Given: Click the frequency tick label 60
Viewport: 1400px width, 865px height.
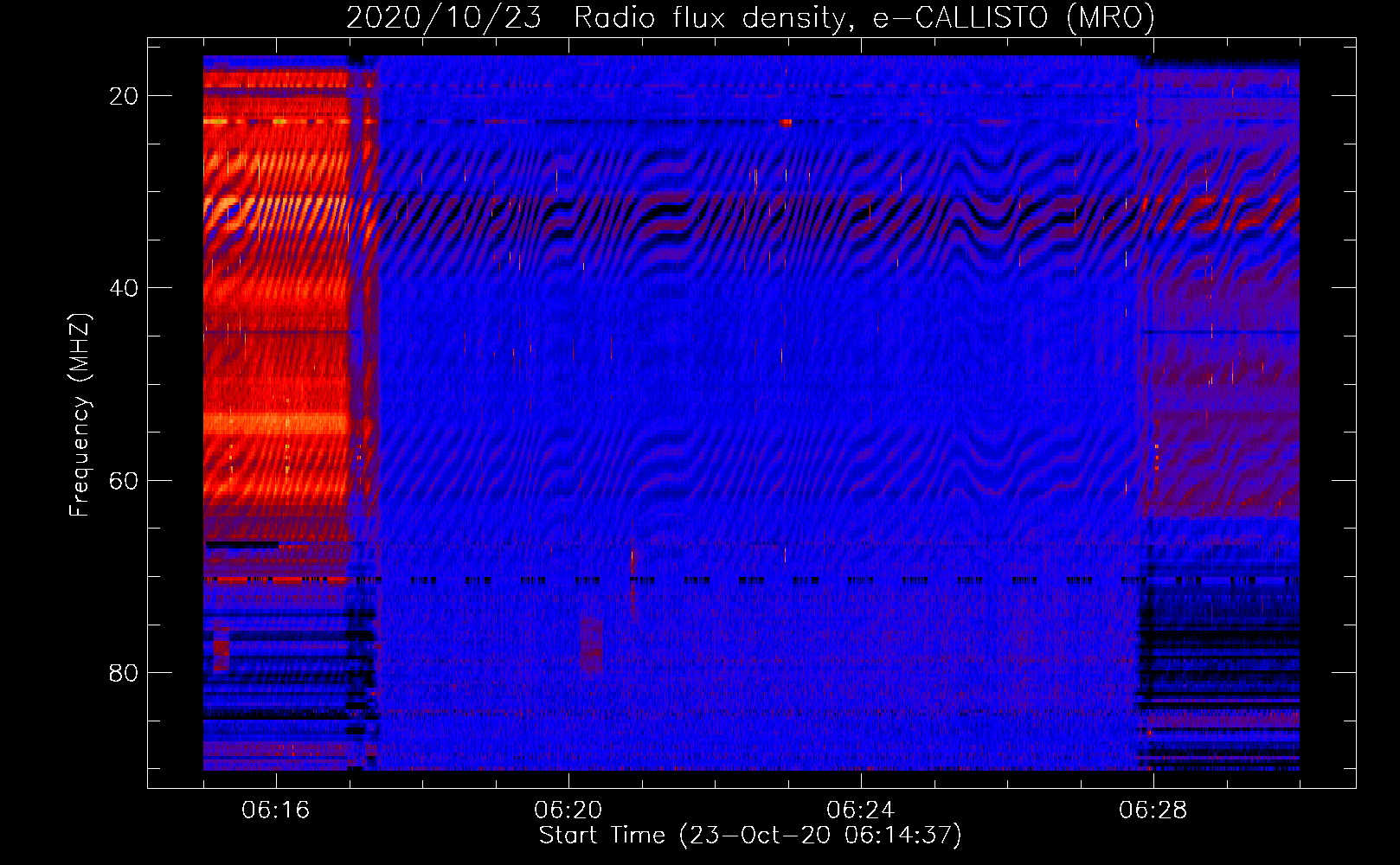Looking at the screenshot, I should [124, 480].
